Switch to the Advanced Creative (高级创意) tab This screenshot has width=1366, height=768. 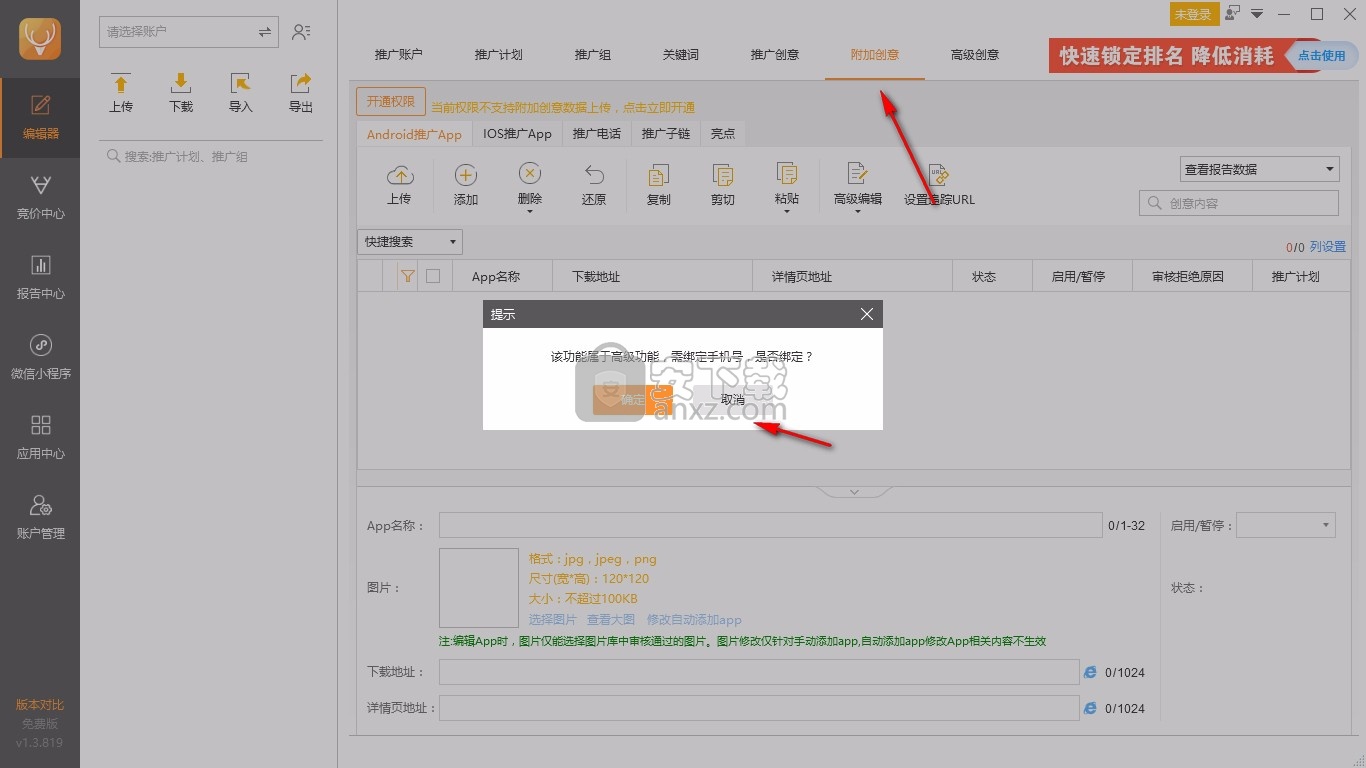pyautogui.click(x=975, y=55)
